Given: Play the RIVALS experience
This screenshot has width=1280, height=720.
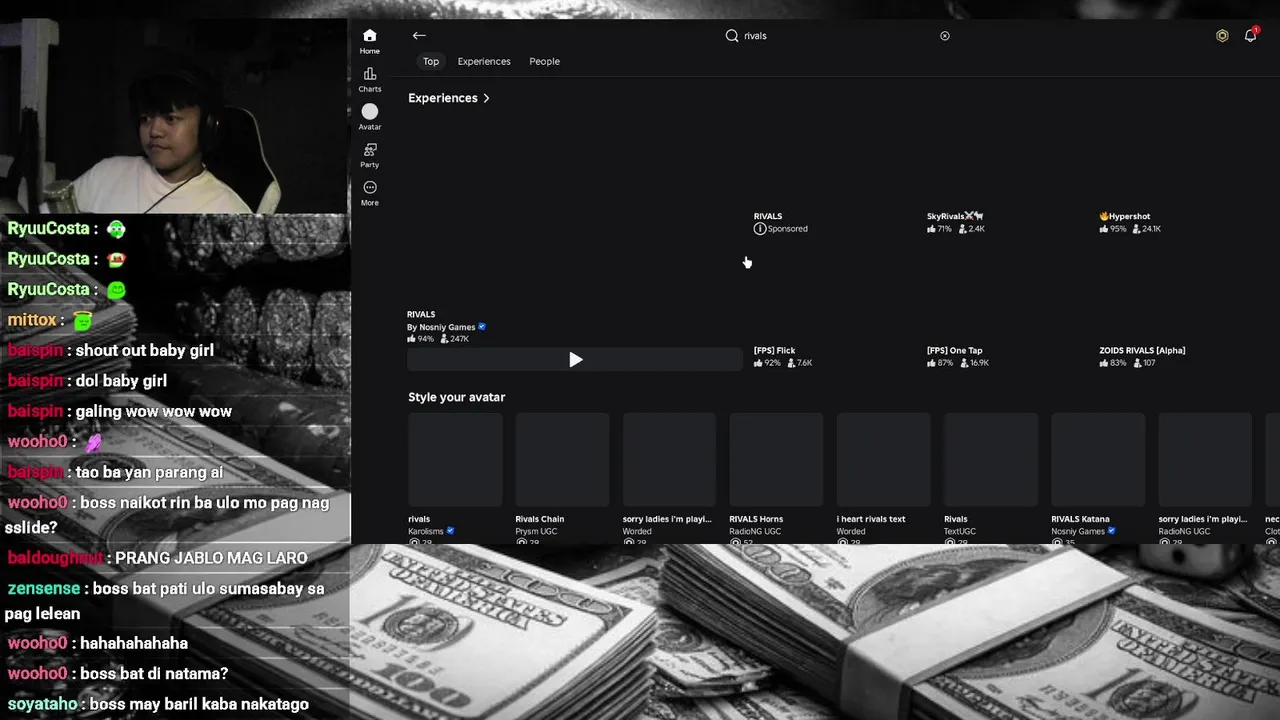Looking at the screenshot, I should point(575,360).
